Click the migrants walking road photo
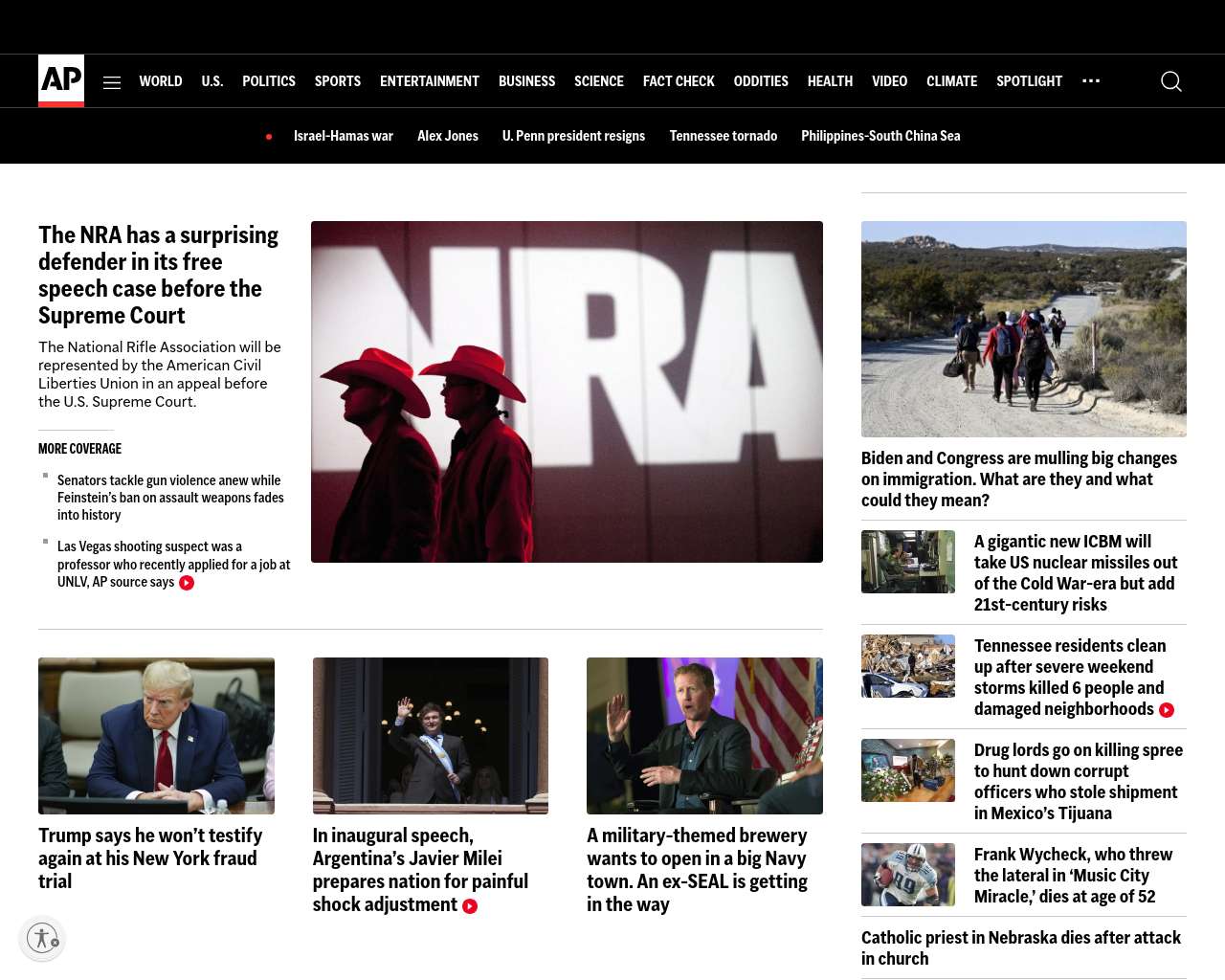Image resolution: width=1225 pixels, height=980 pixels. (x=1024, y=329)
